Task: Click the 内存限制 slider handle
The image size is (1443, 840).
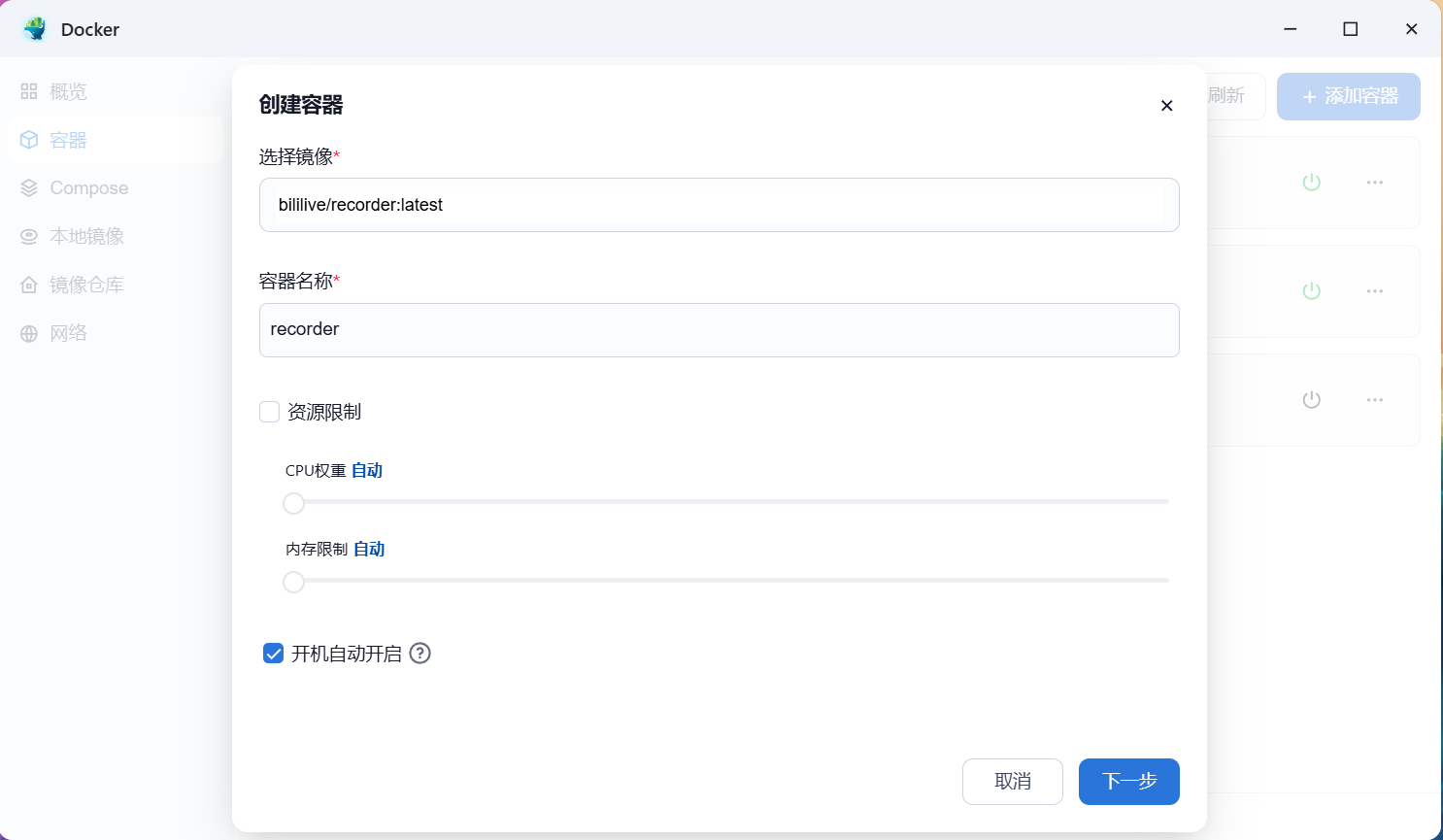Action: click(294, 582)
